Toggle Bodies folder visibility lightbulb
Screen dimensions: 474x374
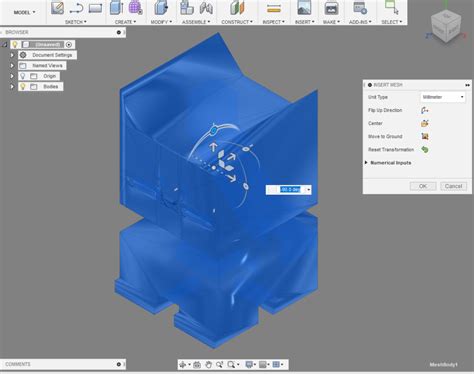[23, 87]
